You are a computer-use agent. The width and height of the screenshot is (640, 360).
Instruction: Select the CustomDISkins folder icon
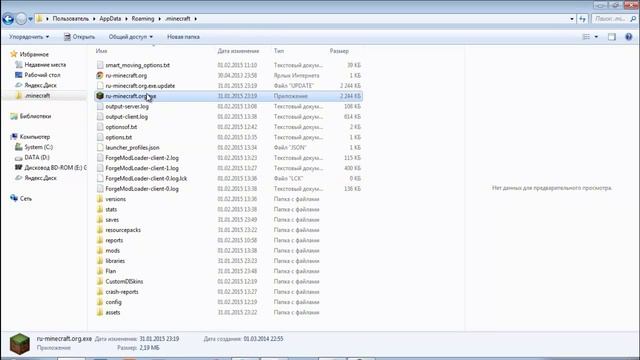(x=100, y=281)
